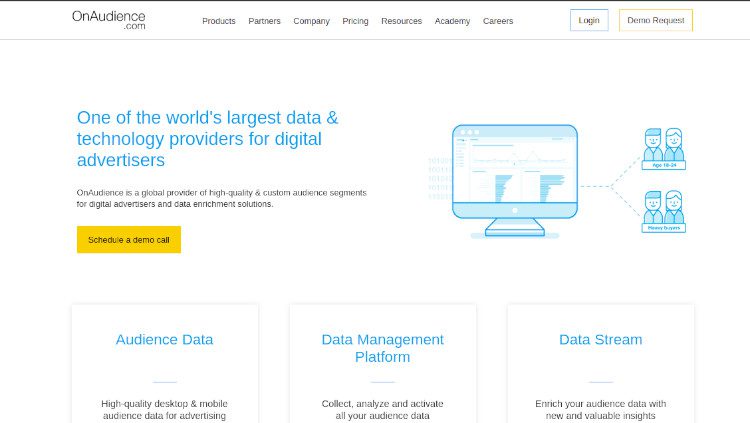
Task: Open the Data Management Platform heading
Action: coord(382,348)
